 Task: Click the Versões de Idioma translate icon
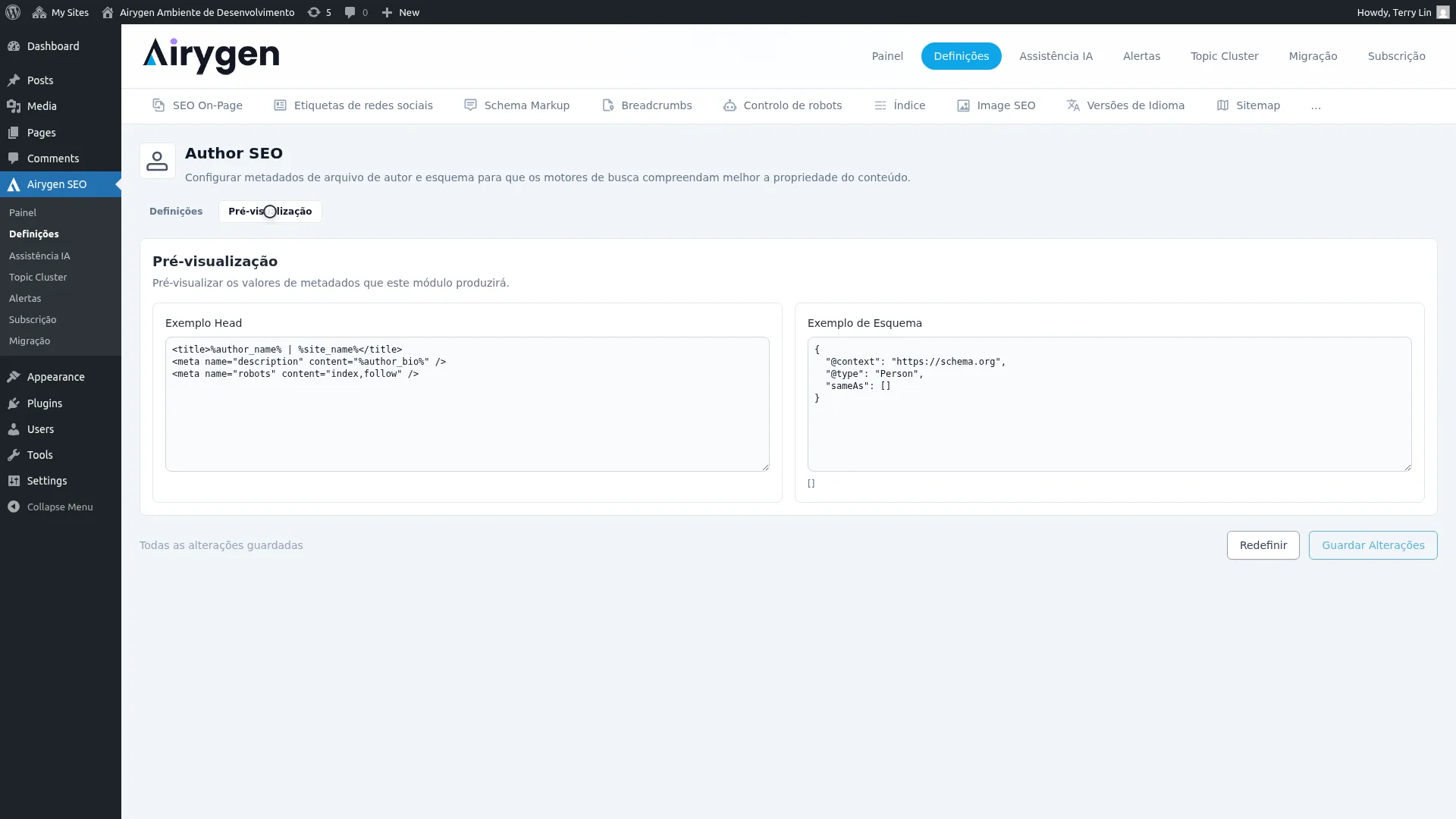tap(1073, 105)
